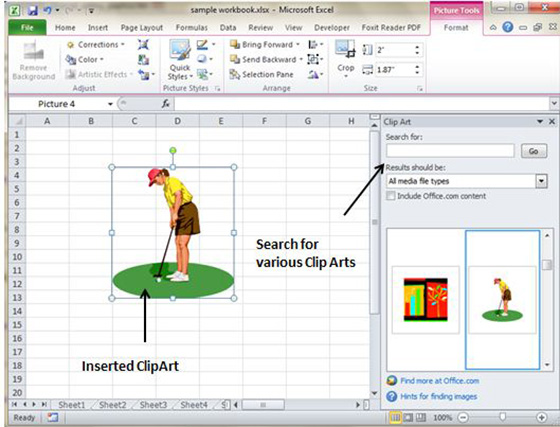Click Bring Forward in Arrange group
This screenshot has height=427, width=560.
[x=261, y=45]
